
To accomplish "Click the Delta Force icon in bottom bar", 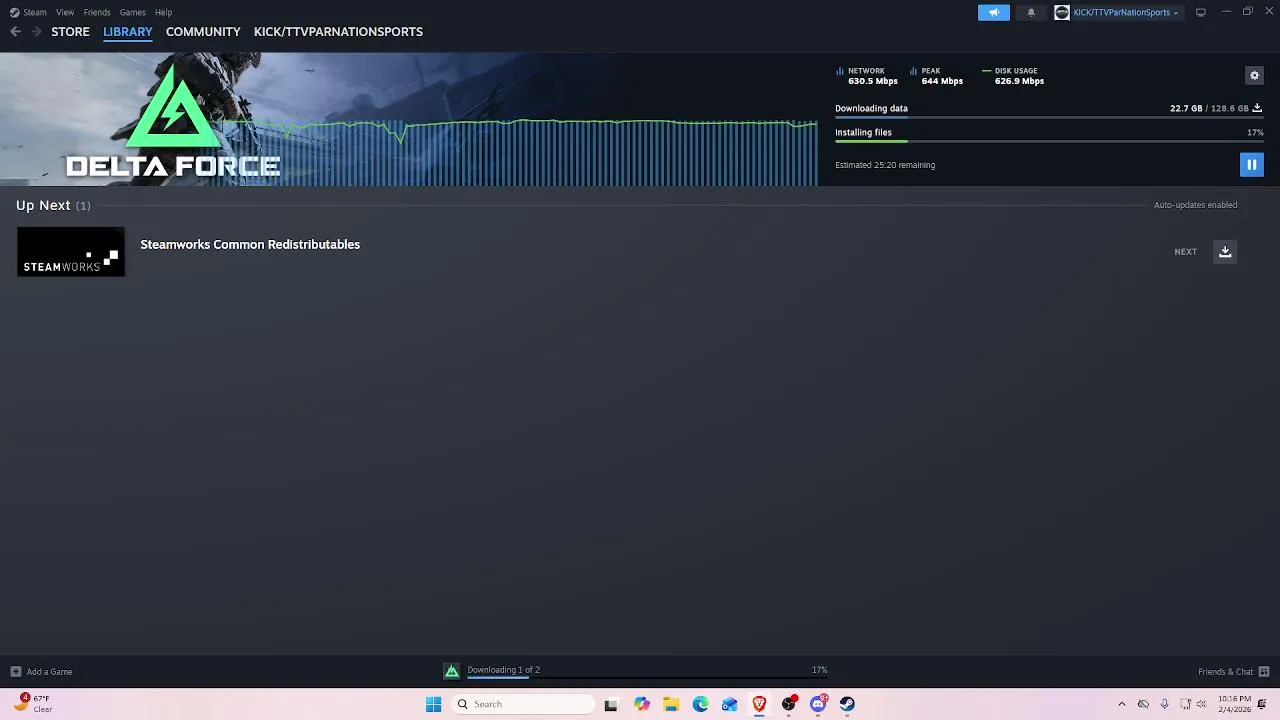I will (452, 671).
